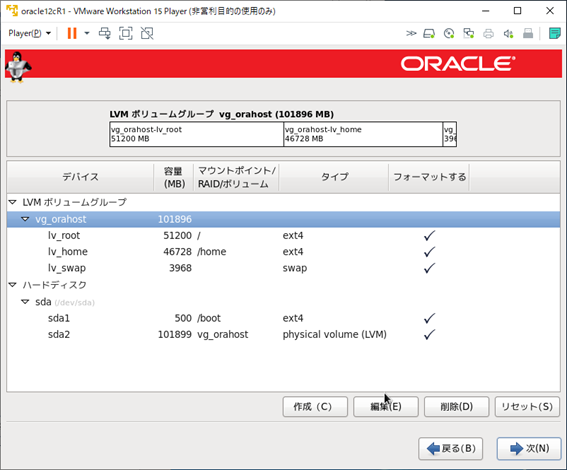Click the 作成 (C) create button
Viewport: 567px width, 470px height.
pos(315,407)
